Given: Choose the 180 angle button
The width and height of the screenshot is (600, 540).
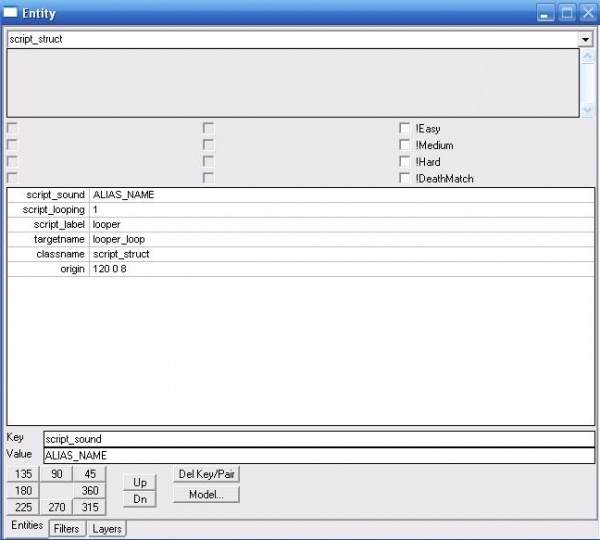Looking at the screenshot, I should click(24, 491).
